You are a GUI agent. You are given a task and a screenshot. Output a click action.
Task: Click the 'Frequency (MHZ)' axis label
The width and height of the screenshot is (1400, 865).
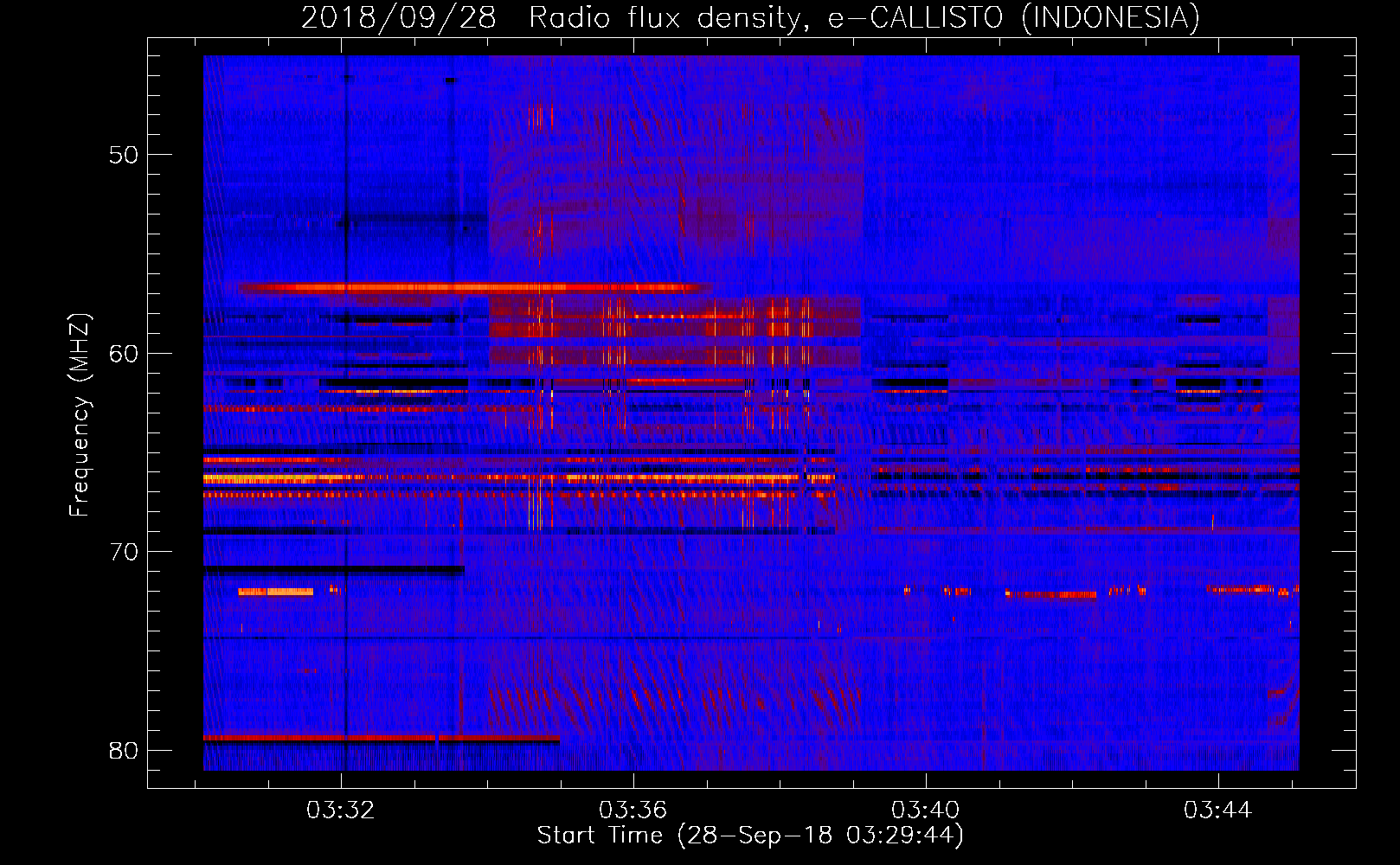tap(80, 415)
